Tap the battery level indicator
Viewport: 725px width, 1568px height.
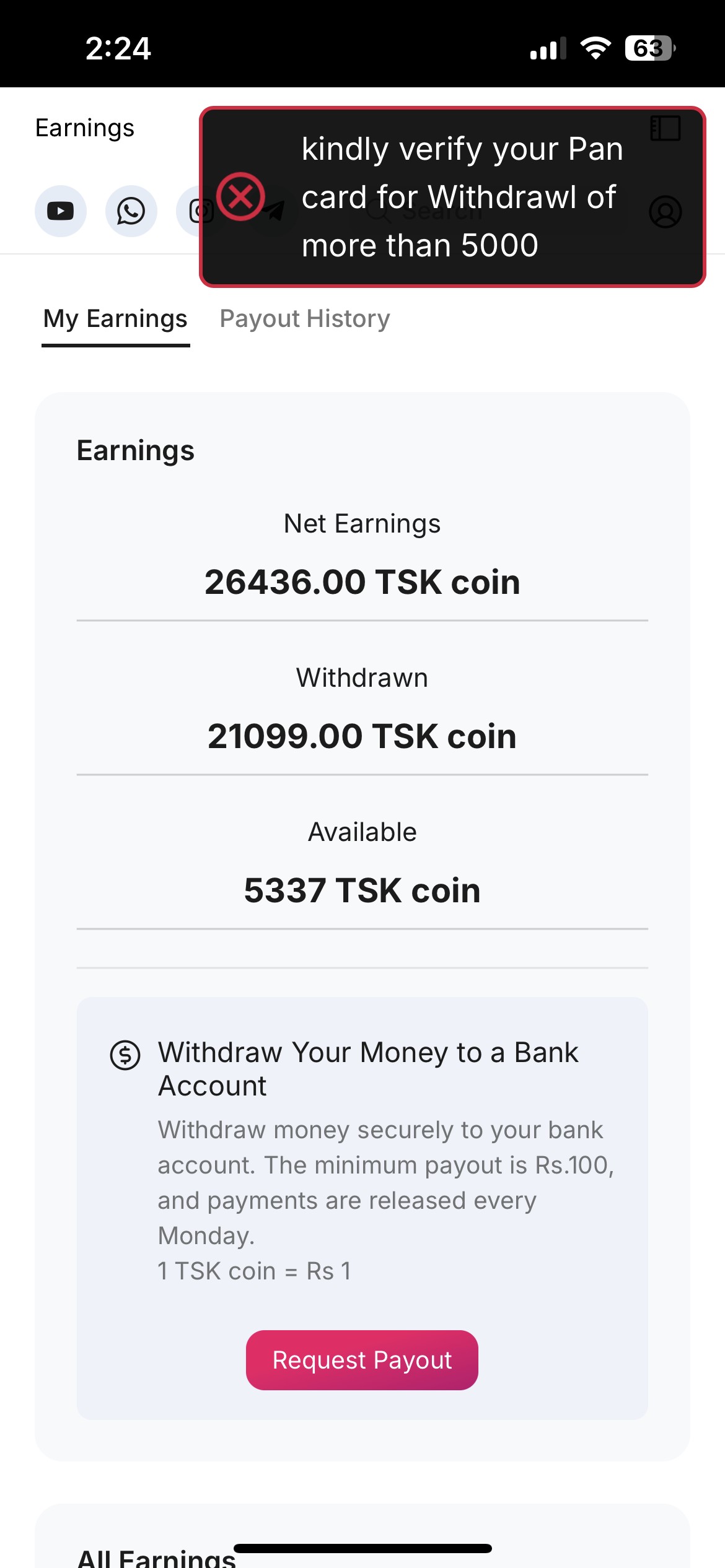coord(649,48)
